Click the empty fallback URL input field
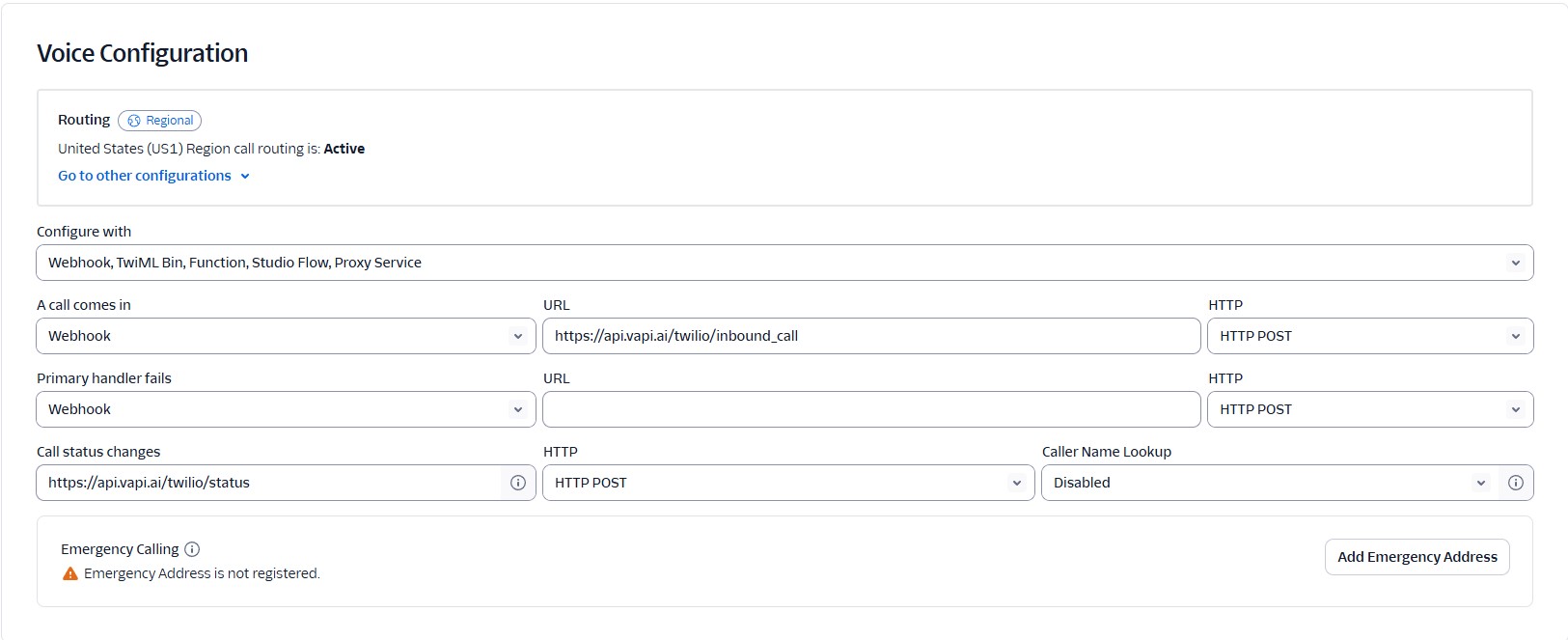This screenshot has height=640, width=1568. click(870, 409)
